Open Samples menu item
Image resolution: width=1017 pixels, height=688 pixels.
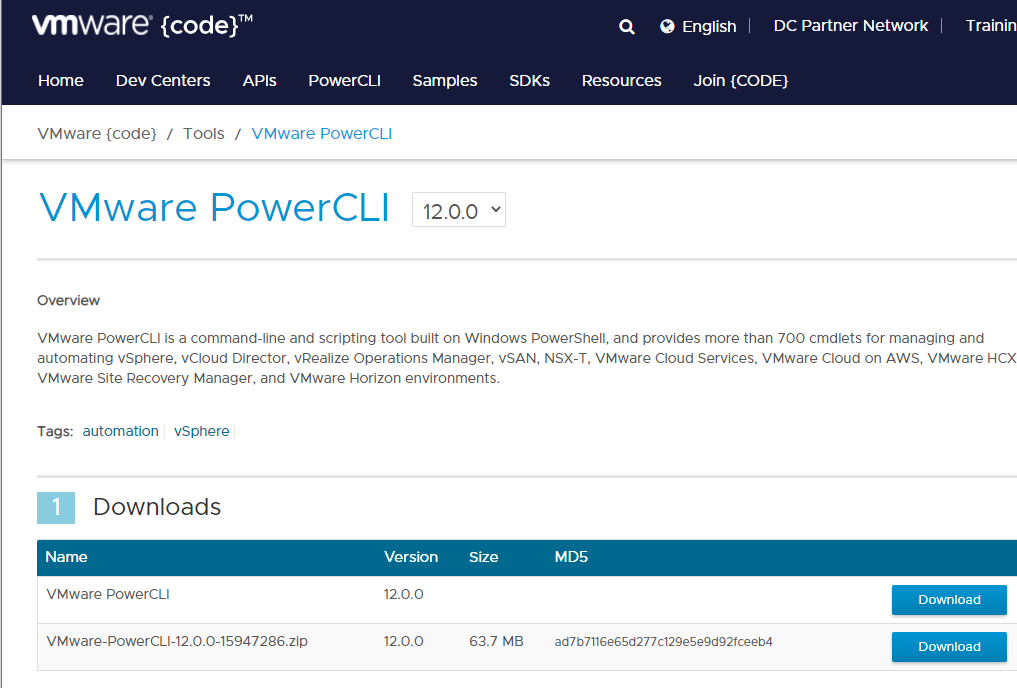(x=445, y=80)
